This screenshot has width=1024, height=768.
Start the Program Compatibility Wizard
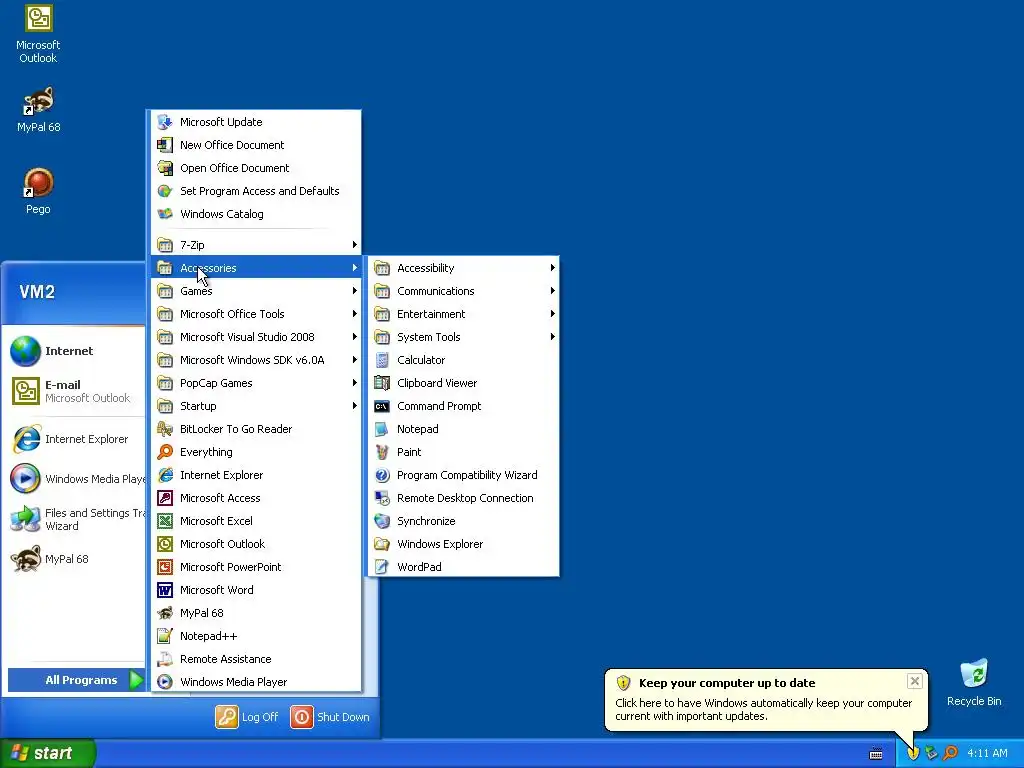coord(463,475)
